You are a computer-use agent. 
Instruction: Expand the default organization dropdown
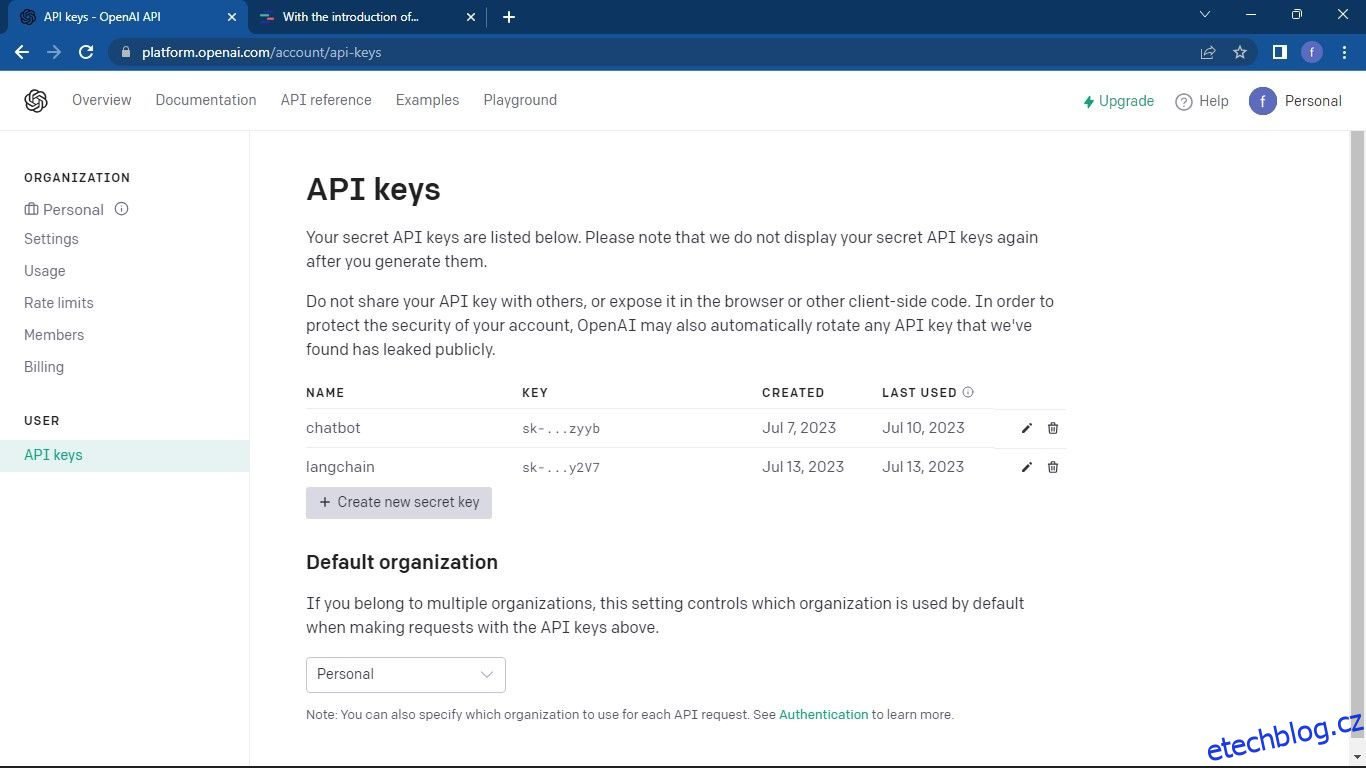(406, 674)
